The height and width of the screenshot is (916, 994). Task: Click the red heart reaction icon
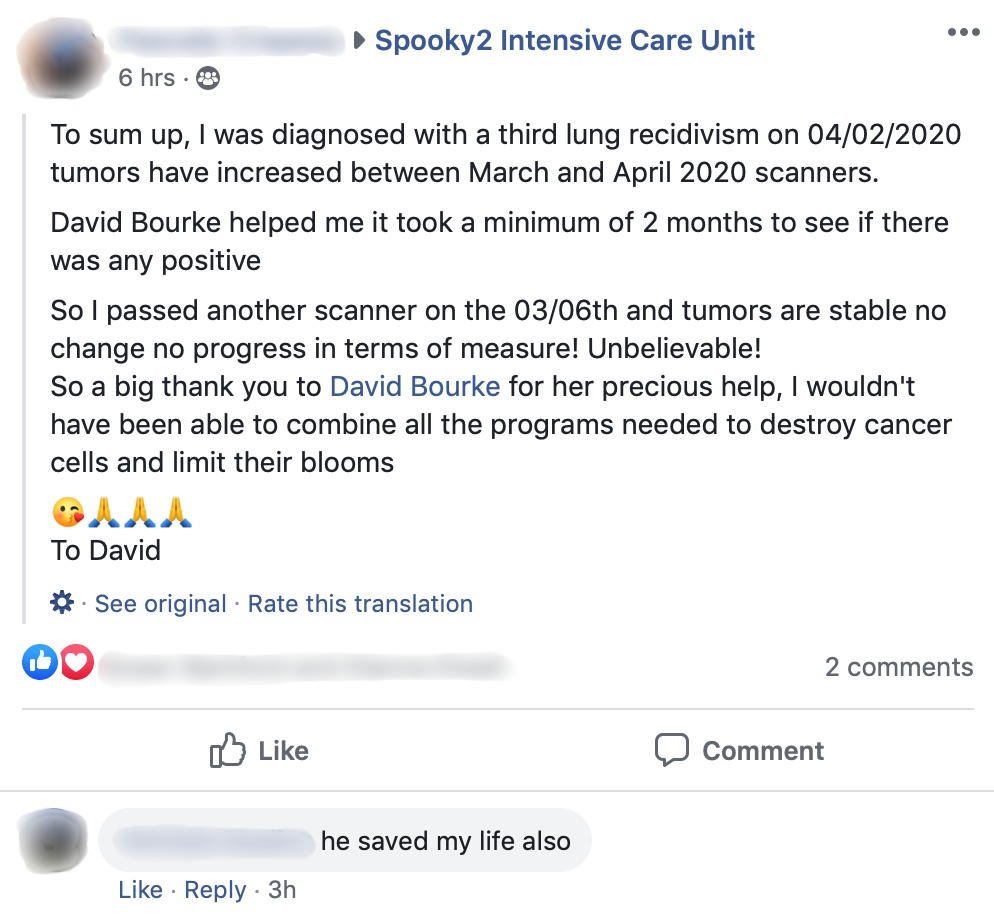coord(76,662)
